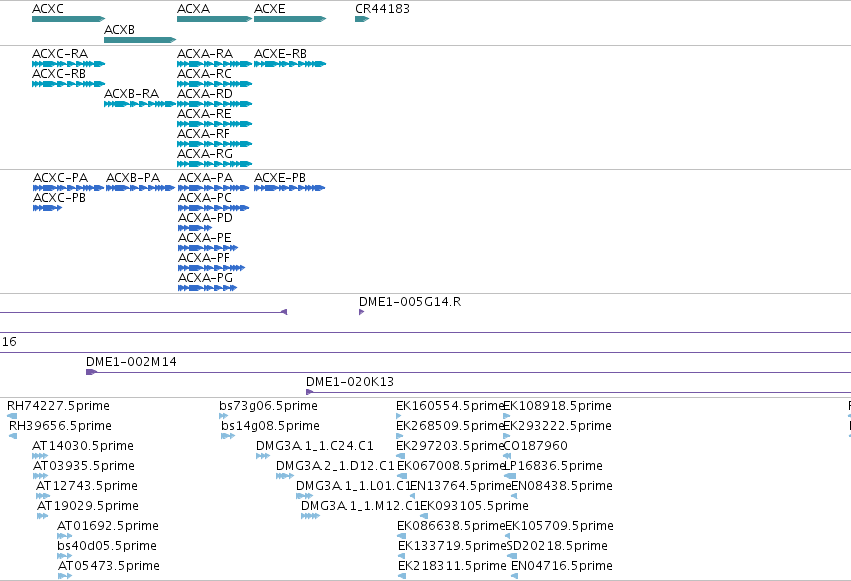
Task: Select transcript ACXA-RF
Action: click(214, 144)
